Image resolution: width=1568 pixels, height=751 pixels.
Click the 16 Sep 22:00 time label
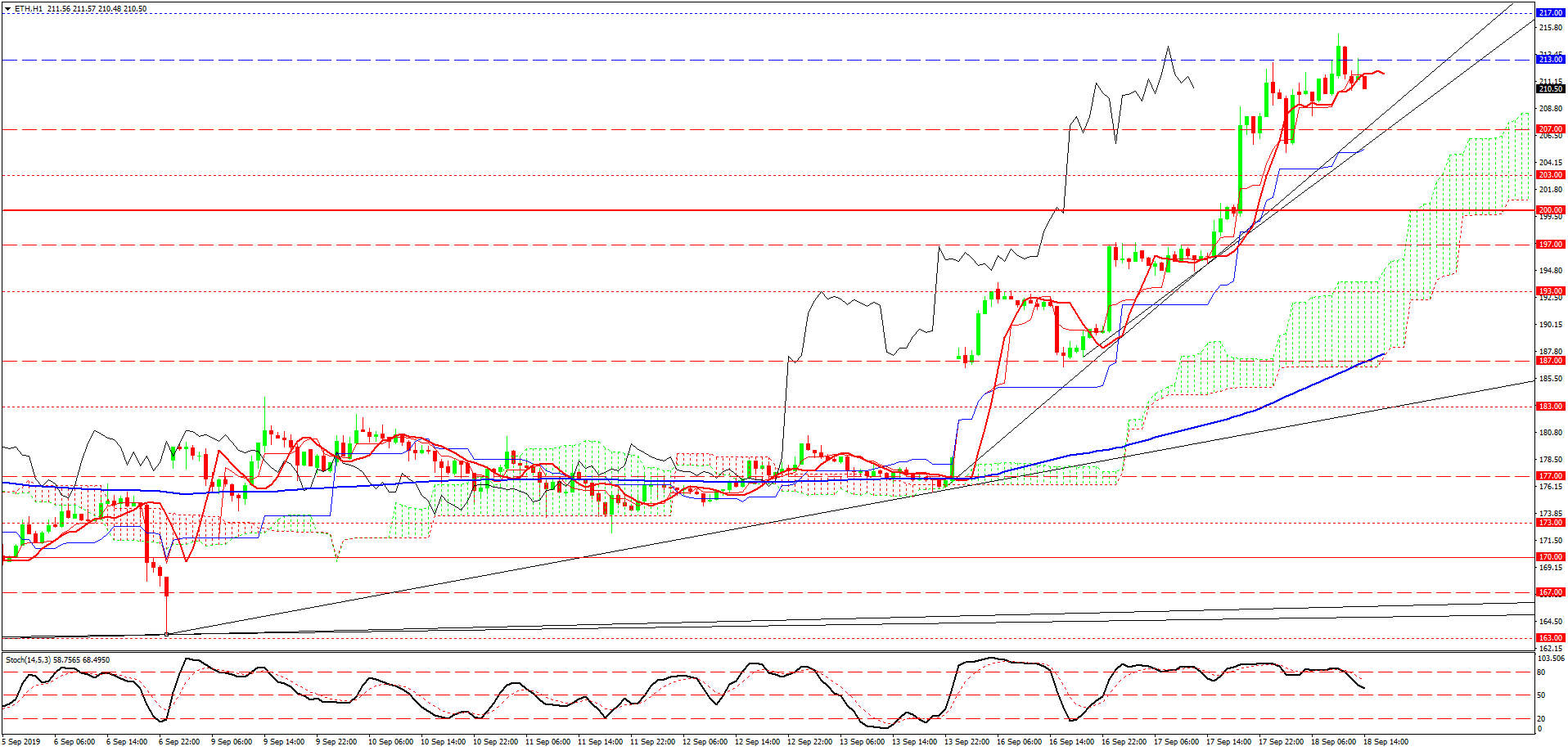click(1124, 742)
